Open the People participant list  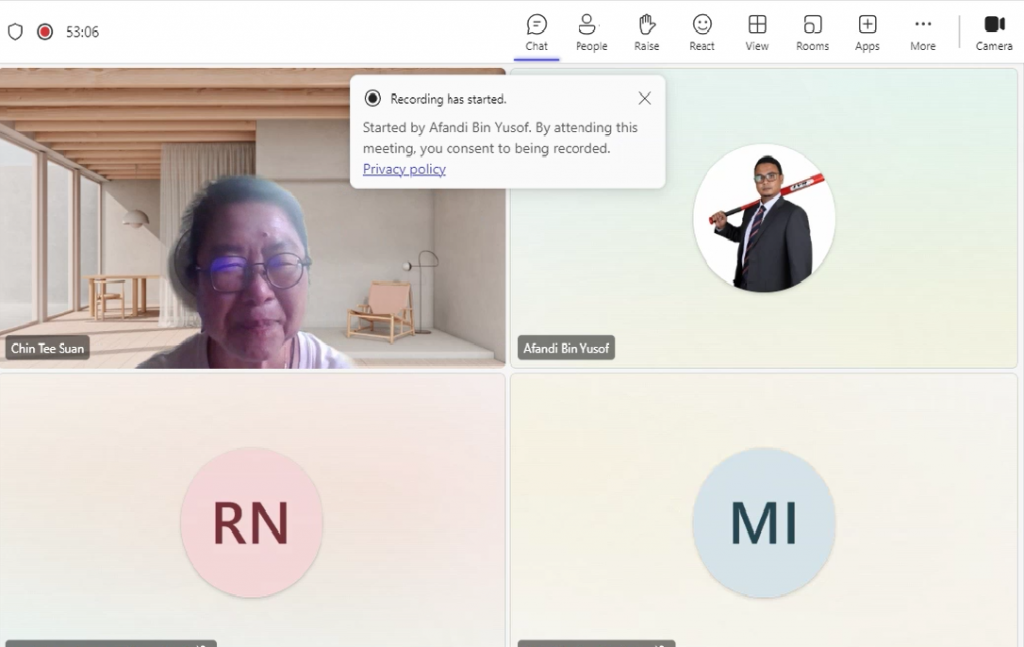(590, 31)
